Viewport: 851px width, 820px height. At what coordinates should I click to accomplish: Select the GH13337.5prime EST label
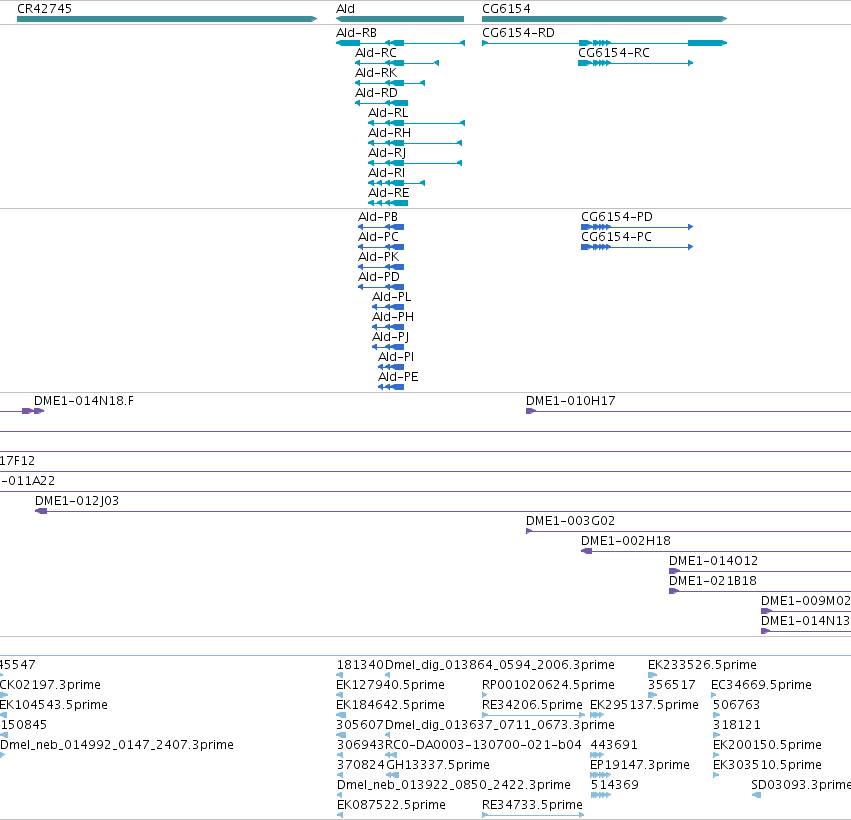pyautogui.click(x=437, y=765)
